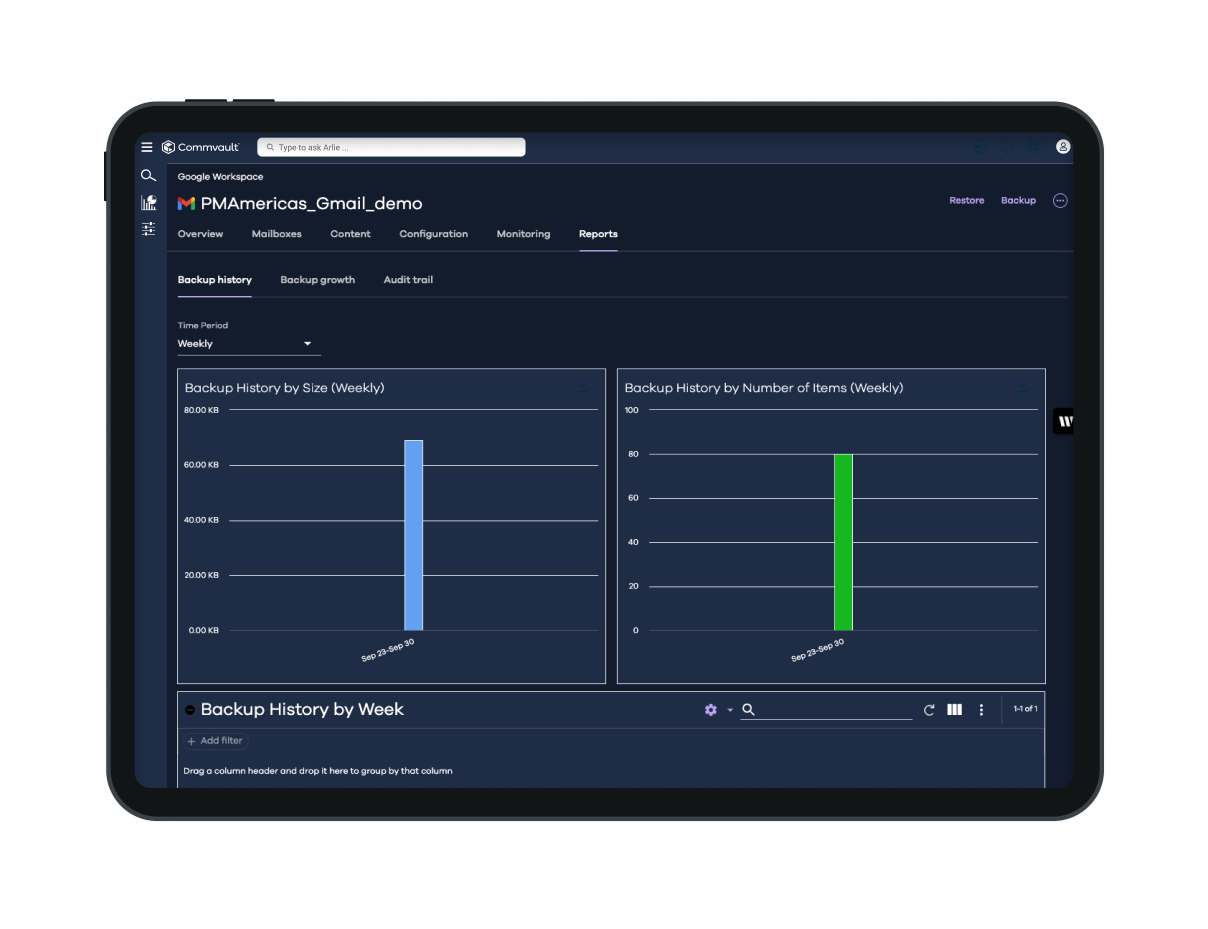Image resolution: width=1208 pixels, height=929 pixels.
Task: Switch to the Mailboxes tab
Action: (277, 234)
